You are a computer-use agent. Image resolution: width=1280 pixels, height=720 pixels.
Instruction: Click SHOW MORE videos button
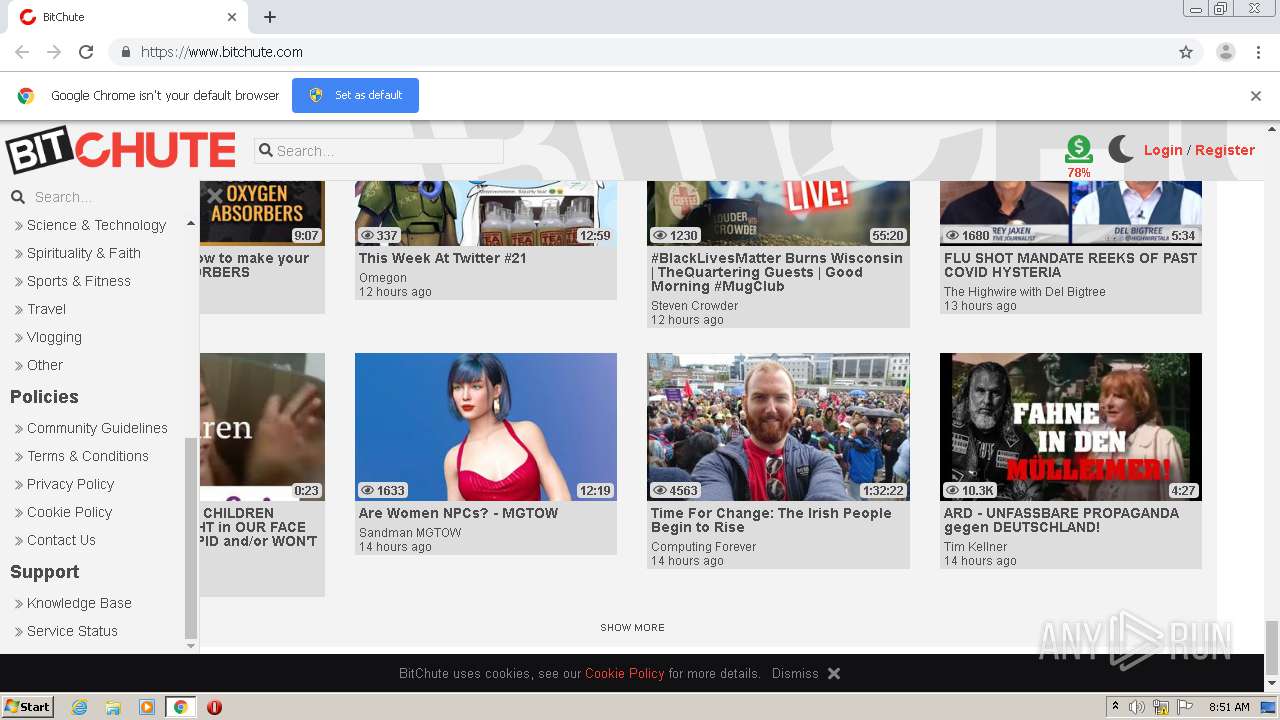(x=632, y=627)
